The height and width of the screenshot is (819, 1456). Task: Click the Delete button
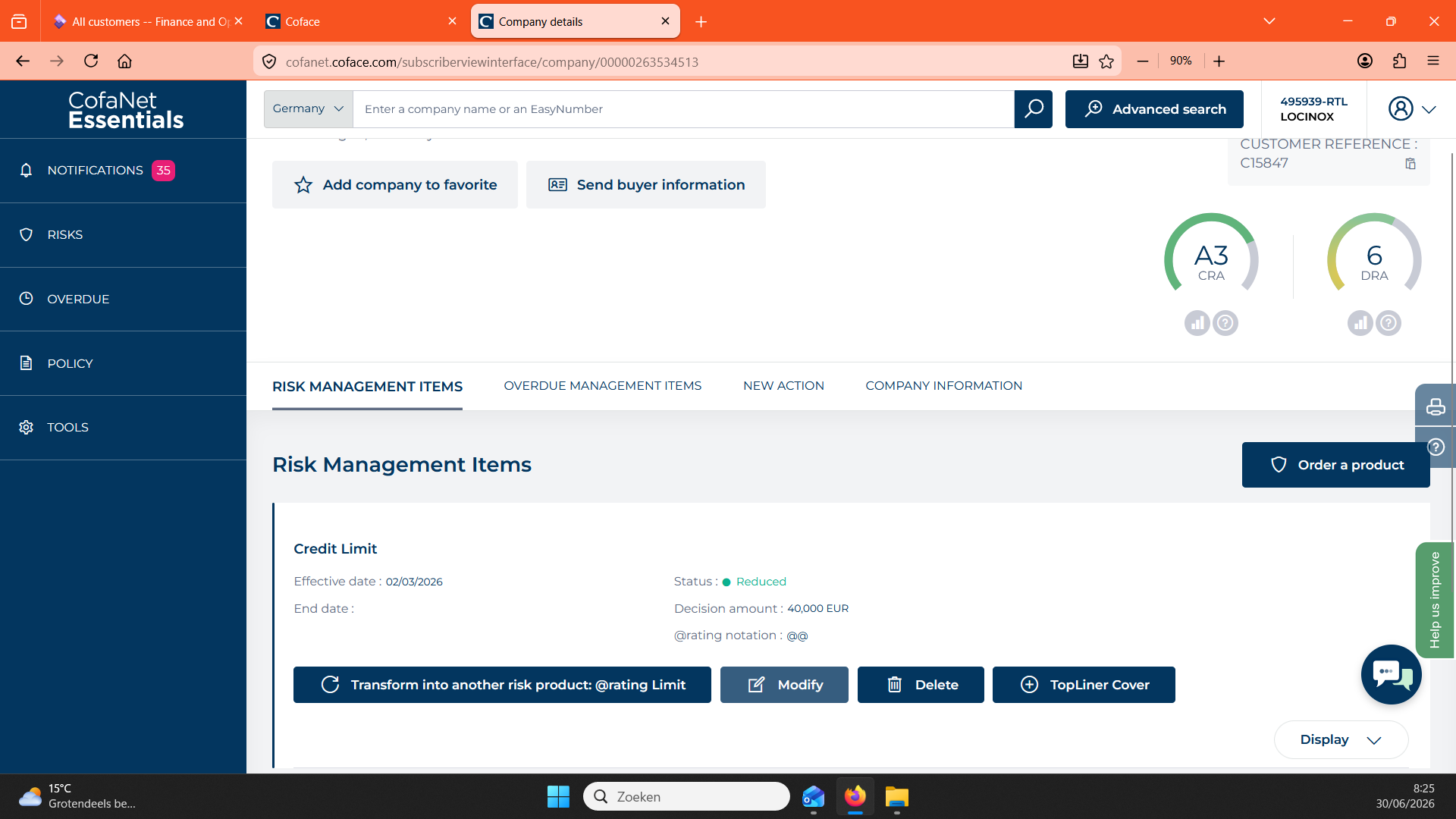point(921,685)
